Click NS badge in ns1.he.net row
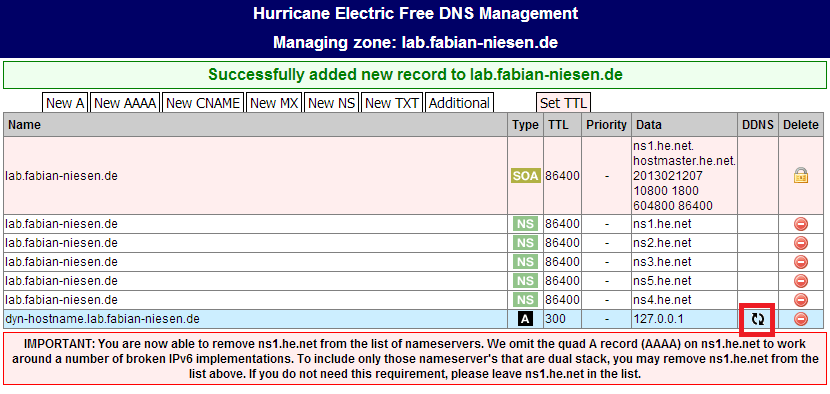Viewport: 830px width, 394px height. (525, 224)
